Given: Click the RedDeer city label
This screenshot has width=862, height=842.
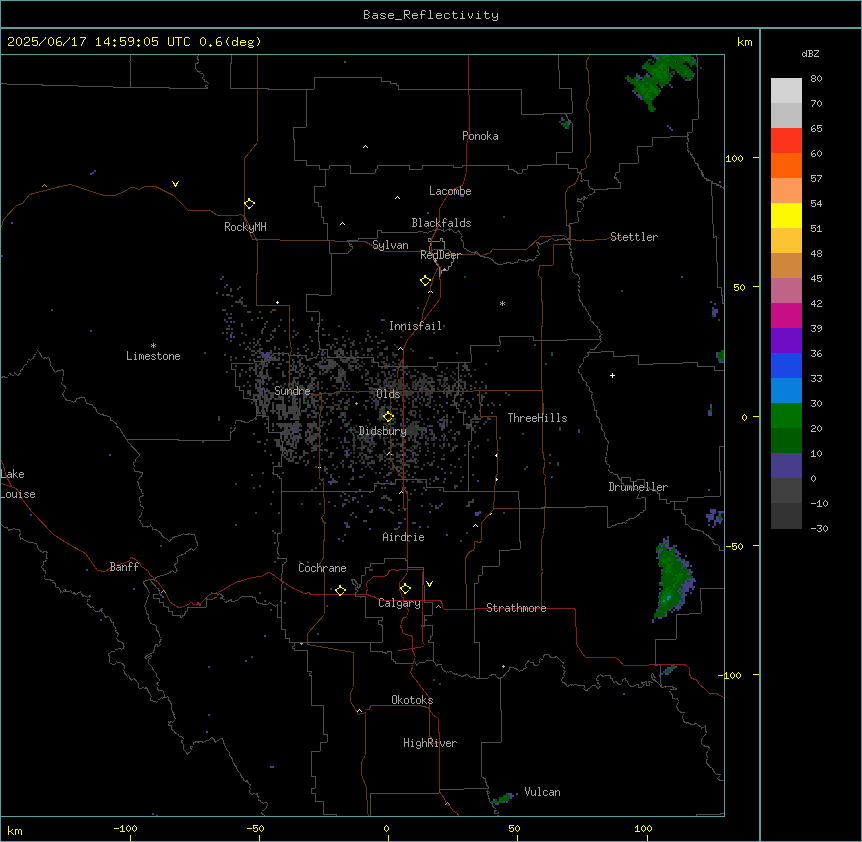Looking at the screenshot, I should pyautogui.click(x=440, y=255).
